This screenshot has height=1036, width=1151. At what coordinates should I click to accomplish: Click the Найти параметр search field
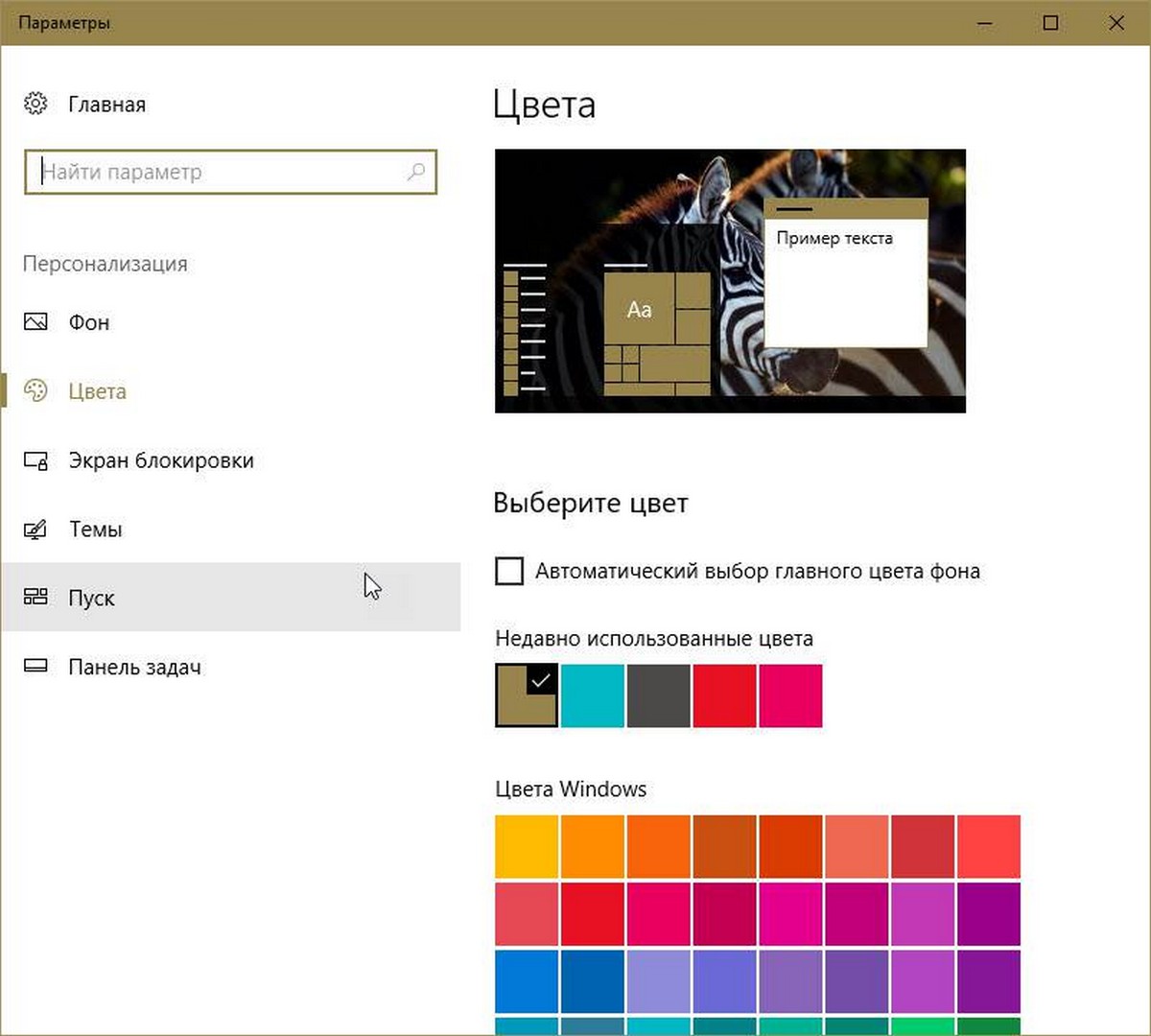coord(230,172)
